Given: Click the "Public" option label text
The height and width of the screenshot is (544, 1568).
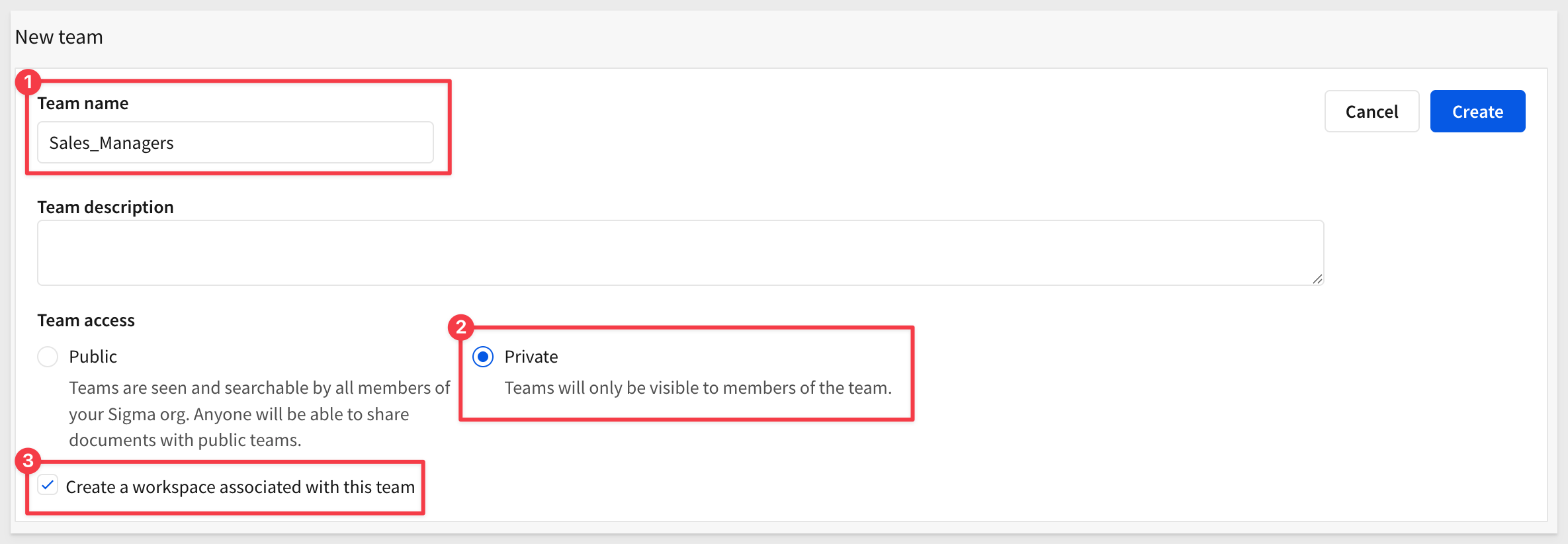Looking at the screenshot, I should [93, 357].
